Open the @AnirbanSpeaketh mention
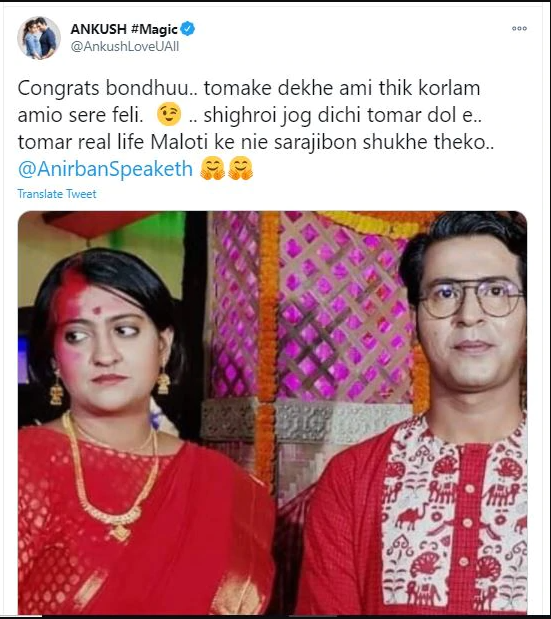Image resolution: width=551 pixels, height=619 pixels. [105, 169]
